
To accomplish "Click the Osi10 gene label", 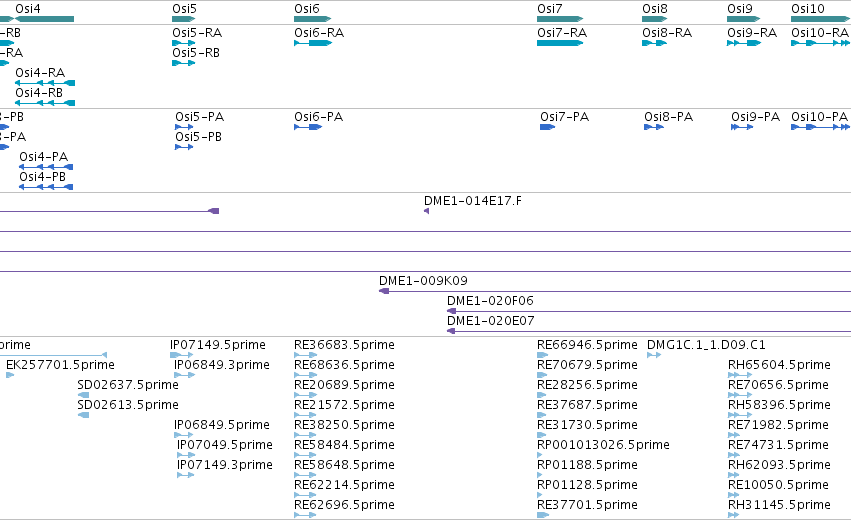I will point(808,9).
